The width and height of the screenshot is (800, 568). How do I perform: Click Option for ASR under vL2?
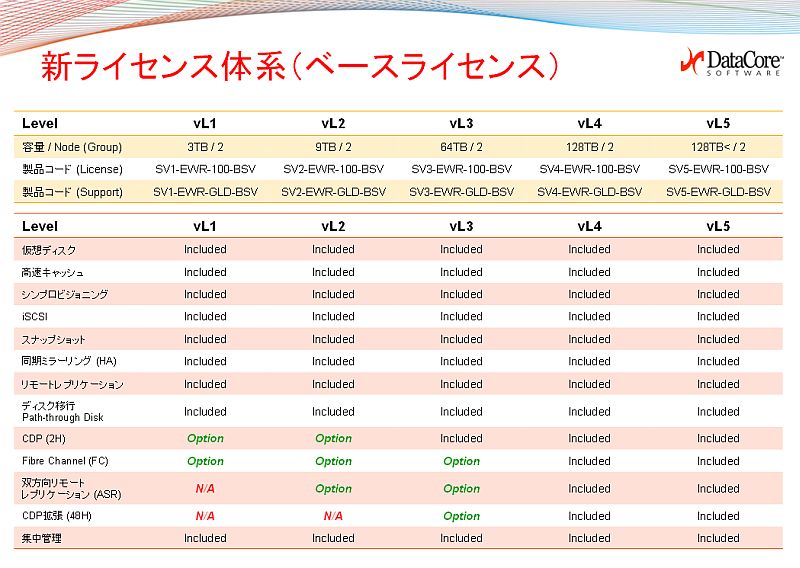pos(333,489)
